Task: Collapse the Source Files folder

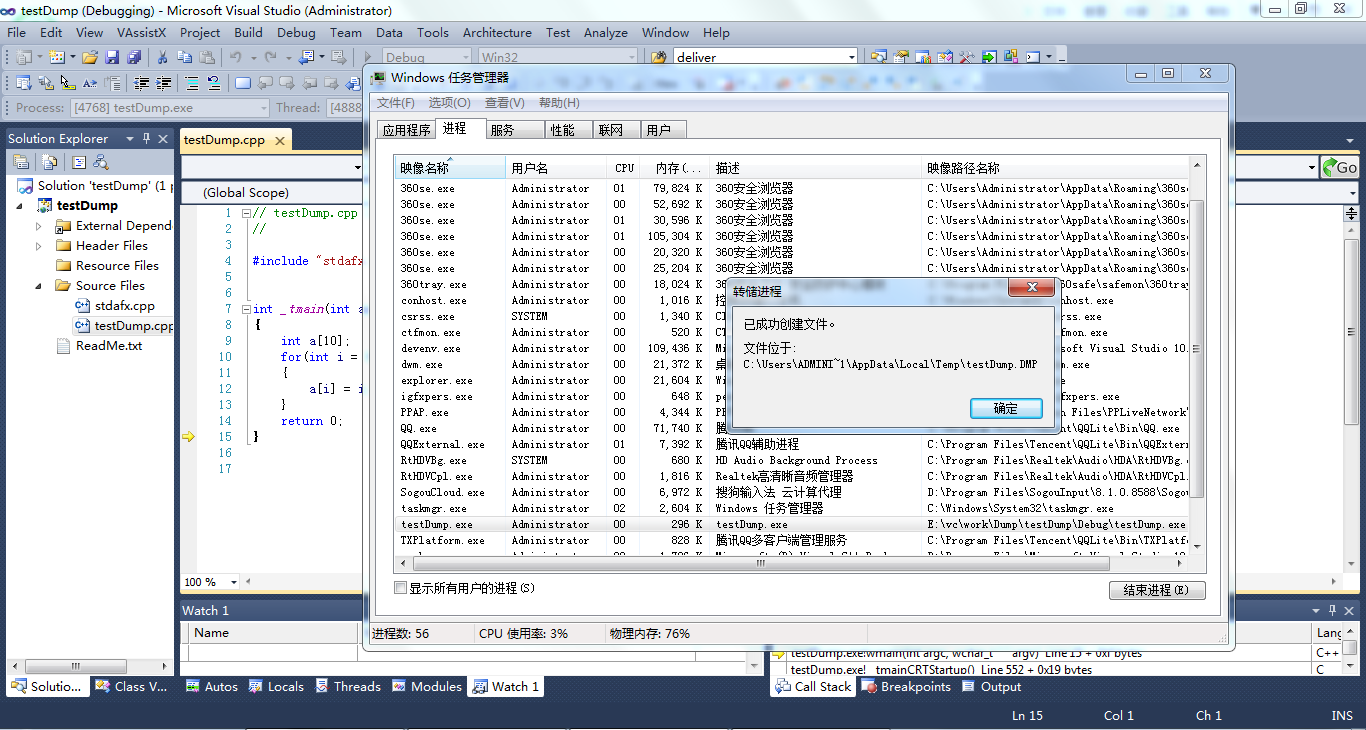Action: pos(39,286)
